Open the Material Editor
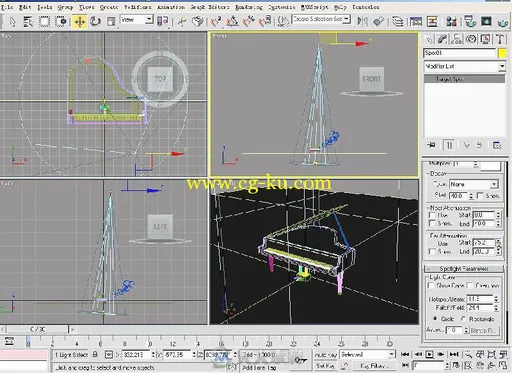This screenshot has width=512, height=373. click(451, 22)
